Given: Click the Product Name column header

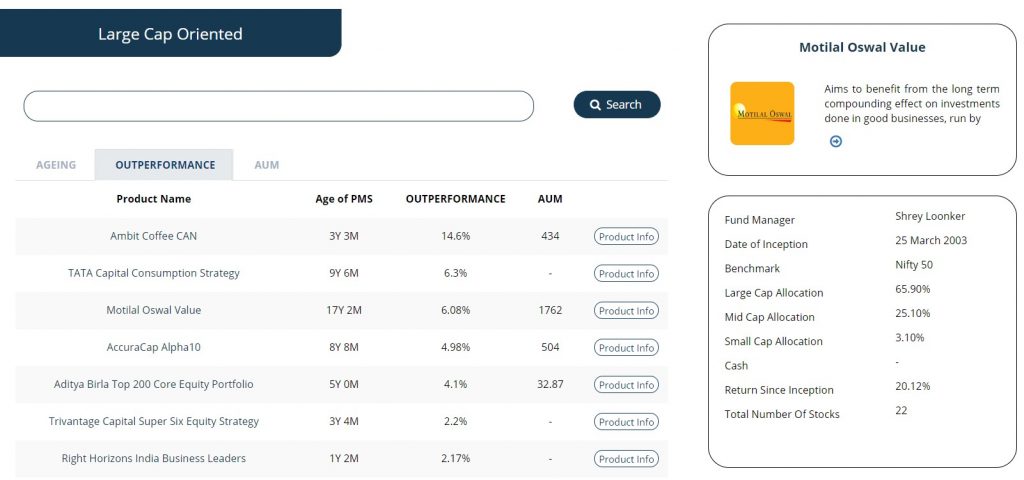Looking at the screenshot, I should [153, 199].
